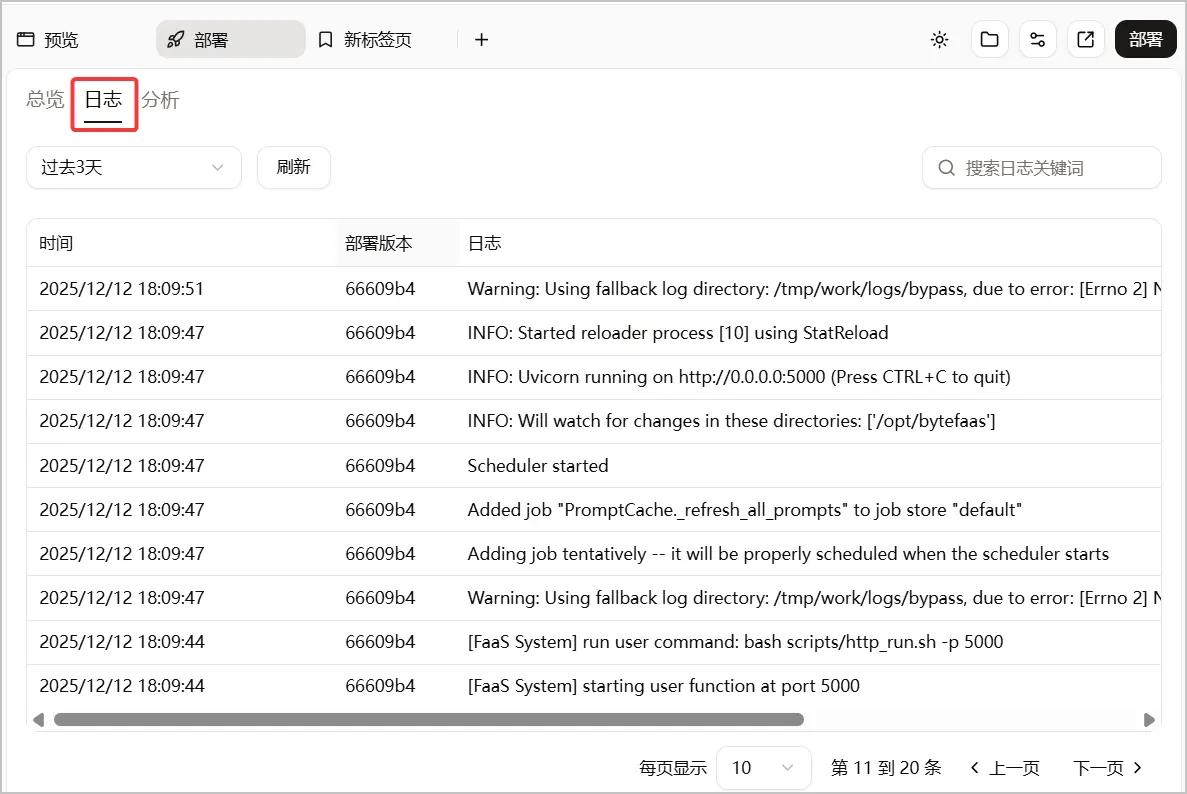Add a new tab with plus icon
The height and width of the screenshot is (794, 1187).
point(481,39)
